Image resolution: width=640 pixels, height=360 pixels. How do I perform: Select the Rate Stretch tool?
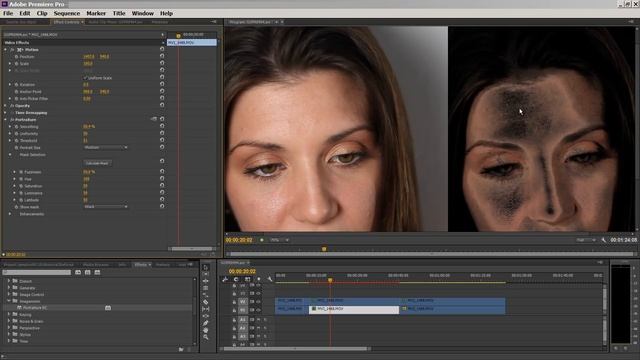pos(206,295)
